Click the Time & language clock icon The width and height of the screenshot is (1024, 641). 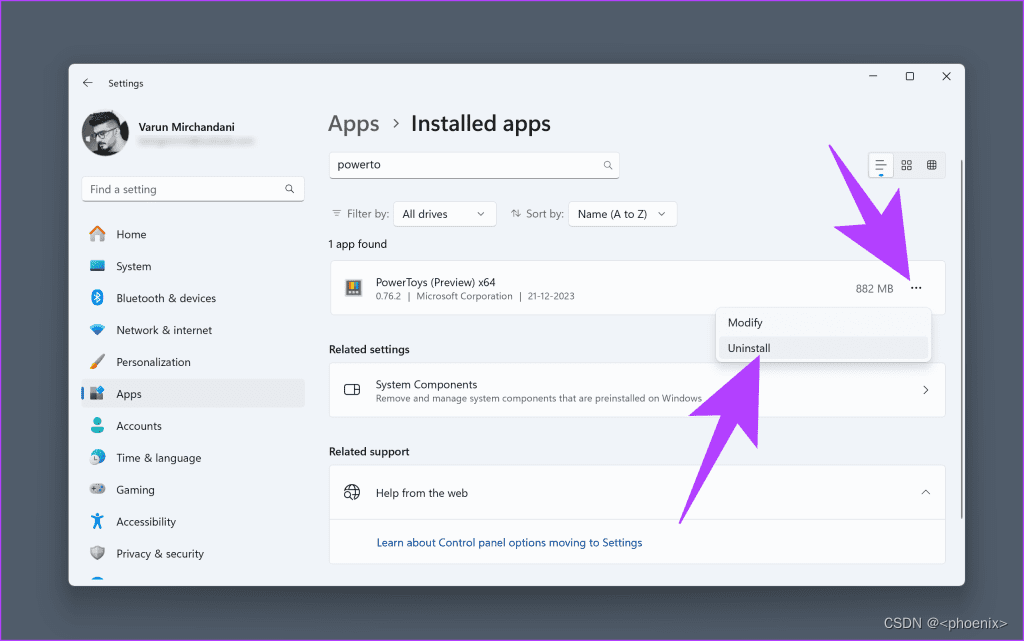coord(97,457)
